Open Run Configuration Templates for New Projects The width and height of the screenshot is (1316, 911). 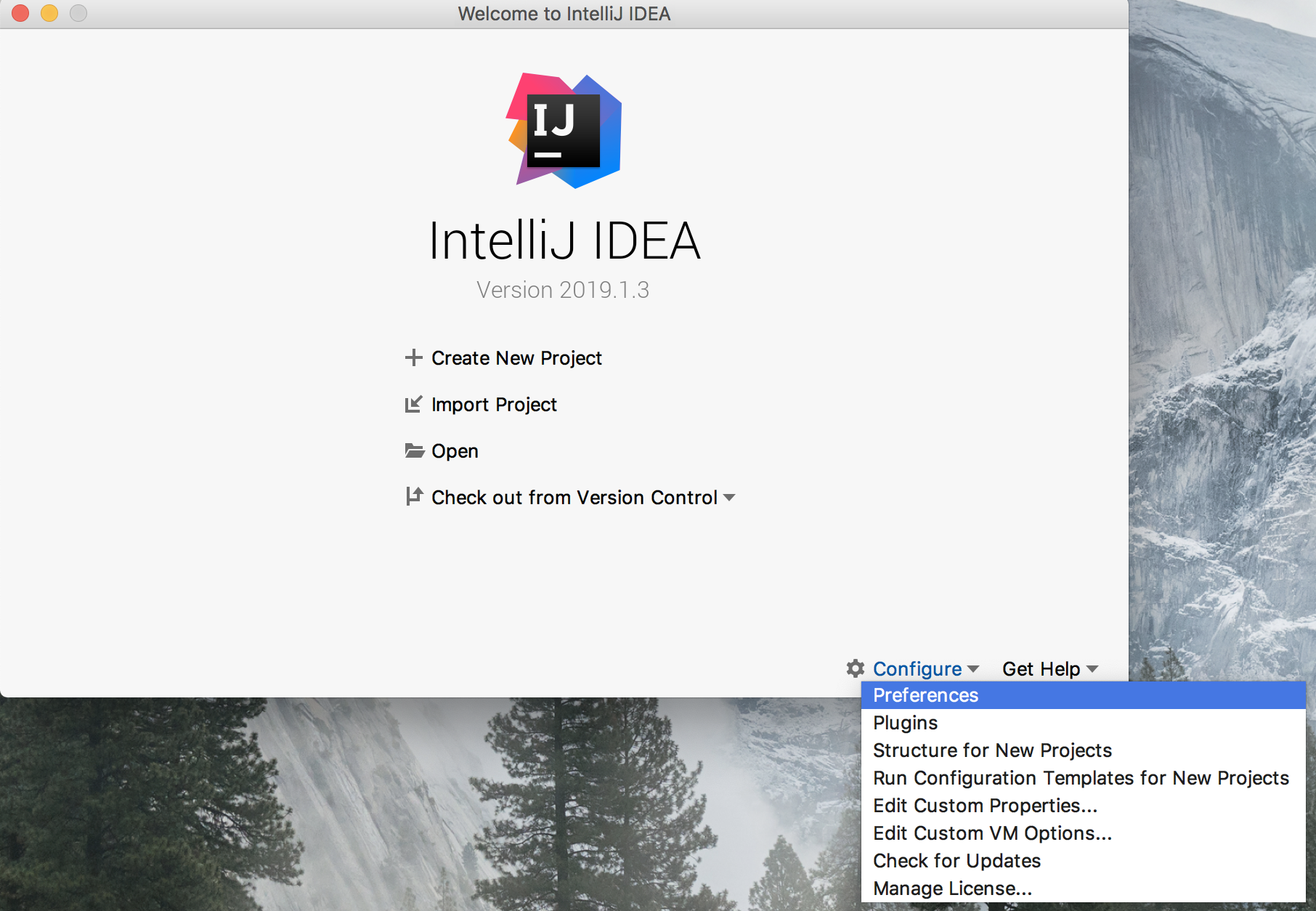(x=1083, y=778)
